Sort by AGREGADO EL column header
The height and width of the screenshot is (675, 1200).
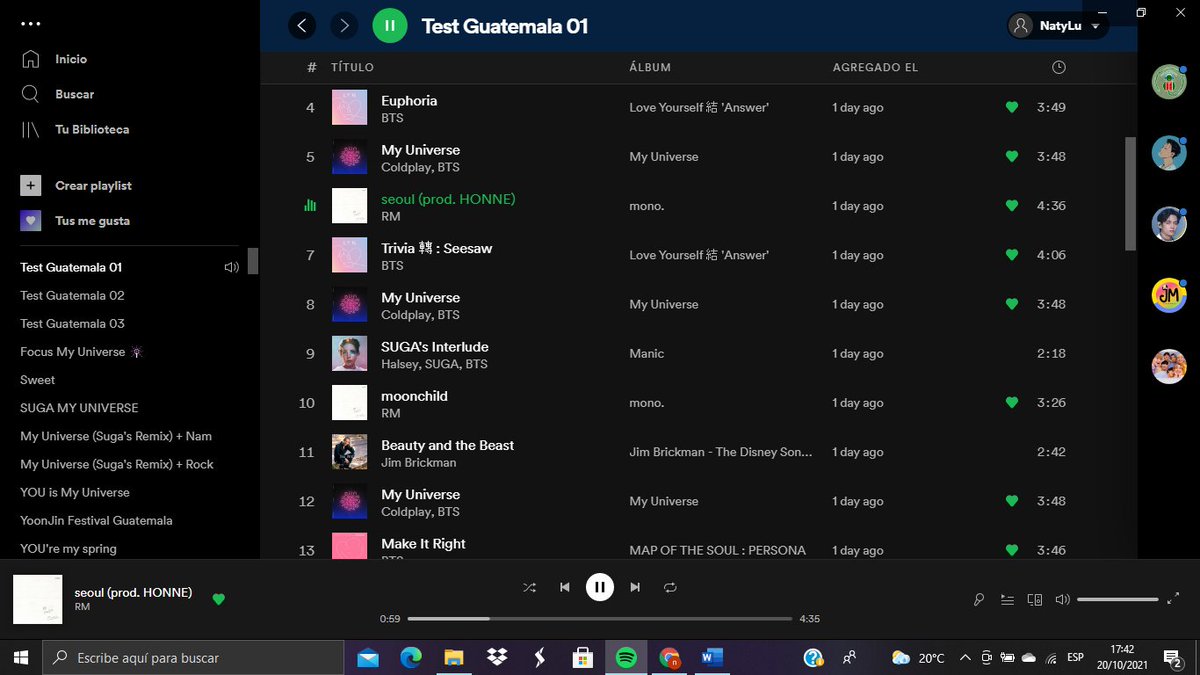[x=875, y=67]
